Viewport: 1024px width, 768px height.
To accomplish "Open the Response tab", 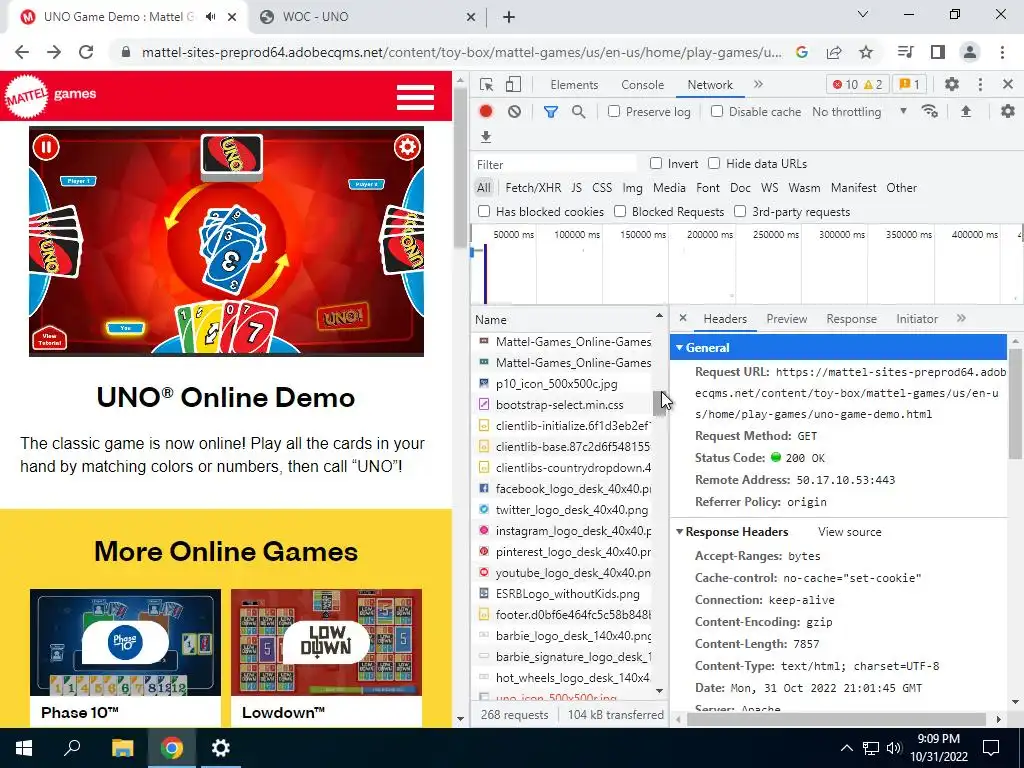I will tap(851, 319).
